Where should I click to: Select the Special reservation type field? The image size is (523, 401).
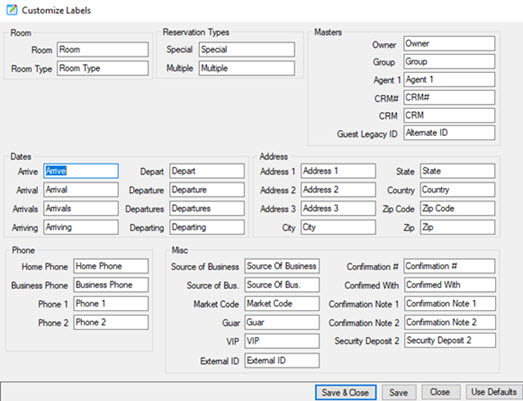(x=247, y=50)
